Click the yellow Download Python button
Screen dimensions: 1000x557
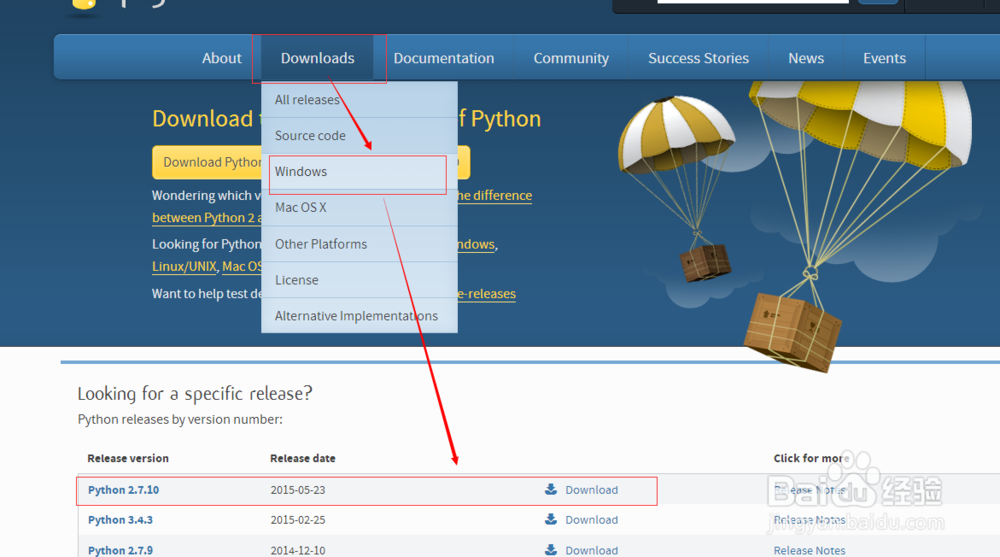tap(207, 162)
